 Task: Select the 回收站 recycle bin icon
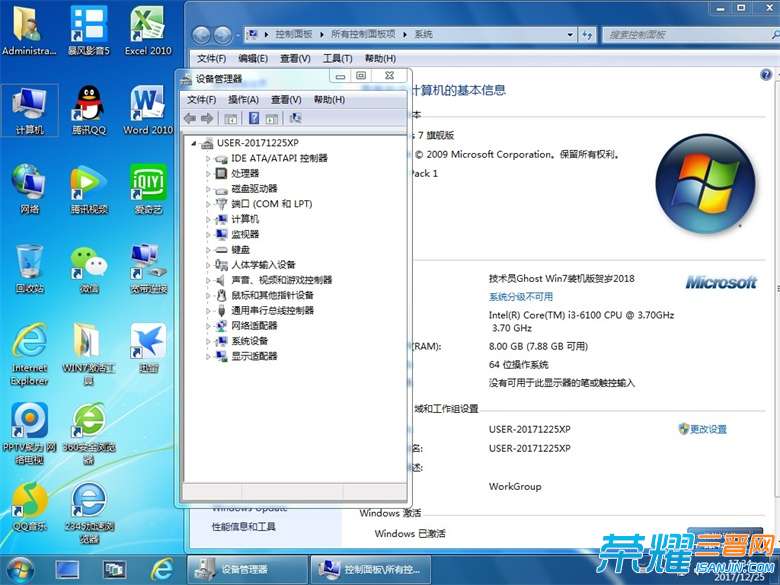pos(29,269)
